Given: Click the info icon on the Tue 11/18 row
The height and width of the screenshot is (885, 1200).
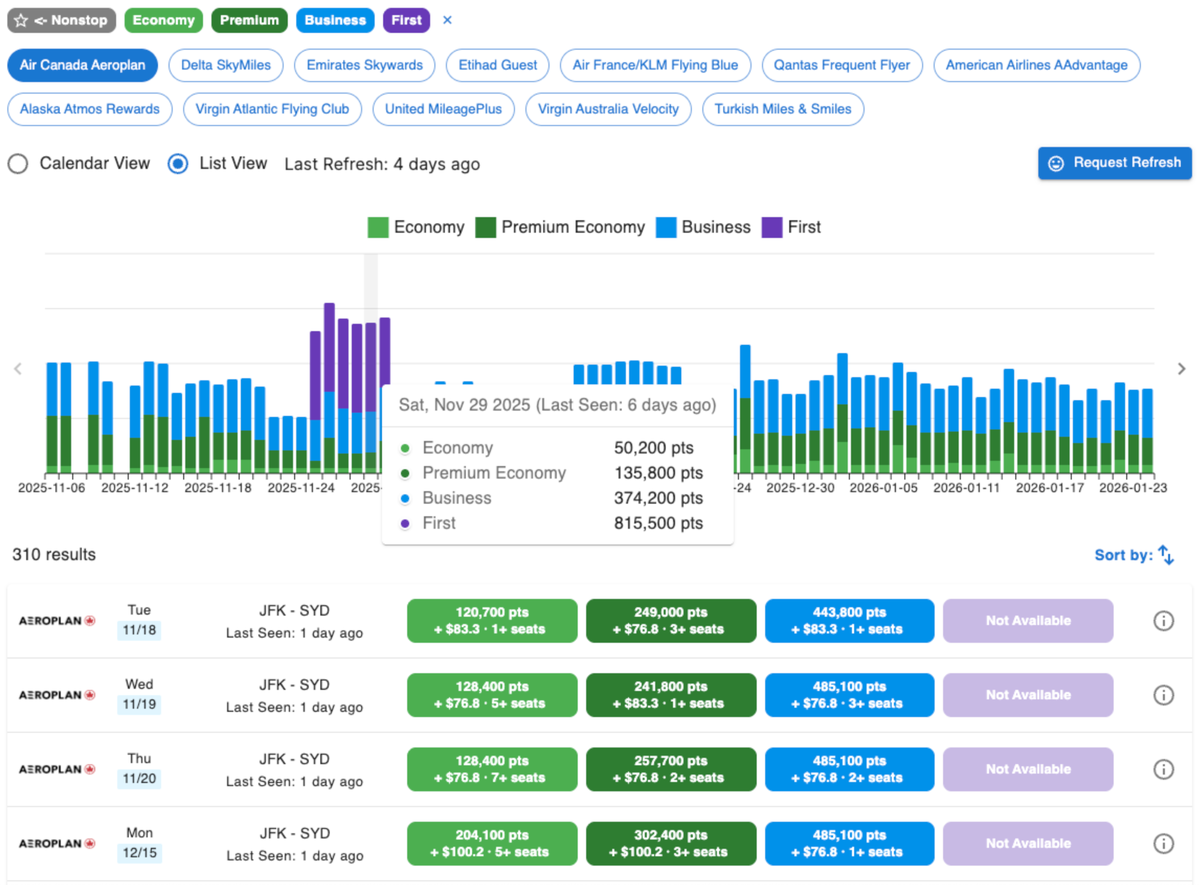Looking at the screenshot, I should [x=1163, y=620].
